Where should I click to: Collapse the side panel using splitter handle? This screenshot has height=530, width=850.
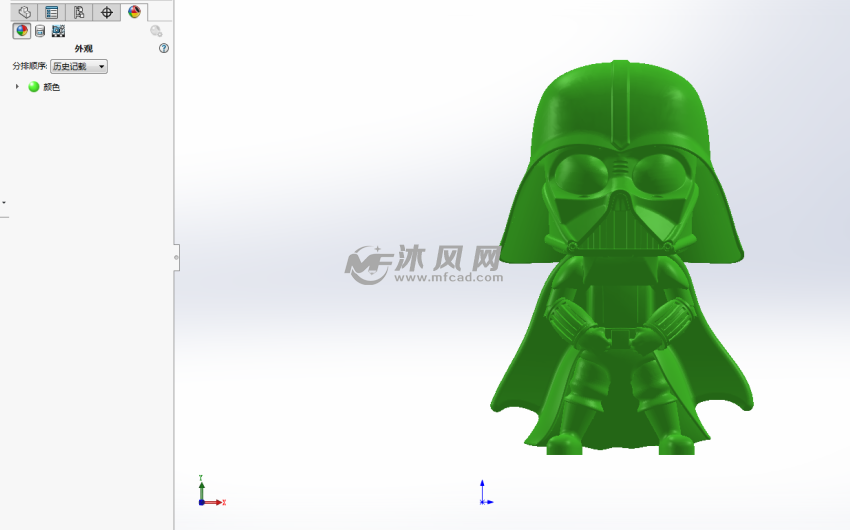pyautogui.click(x=177, y=257)
